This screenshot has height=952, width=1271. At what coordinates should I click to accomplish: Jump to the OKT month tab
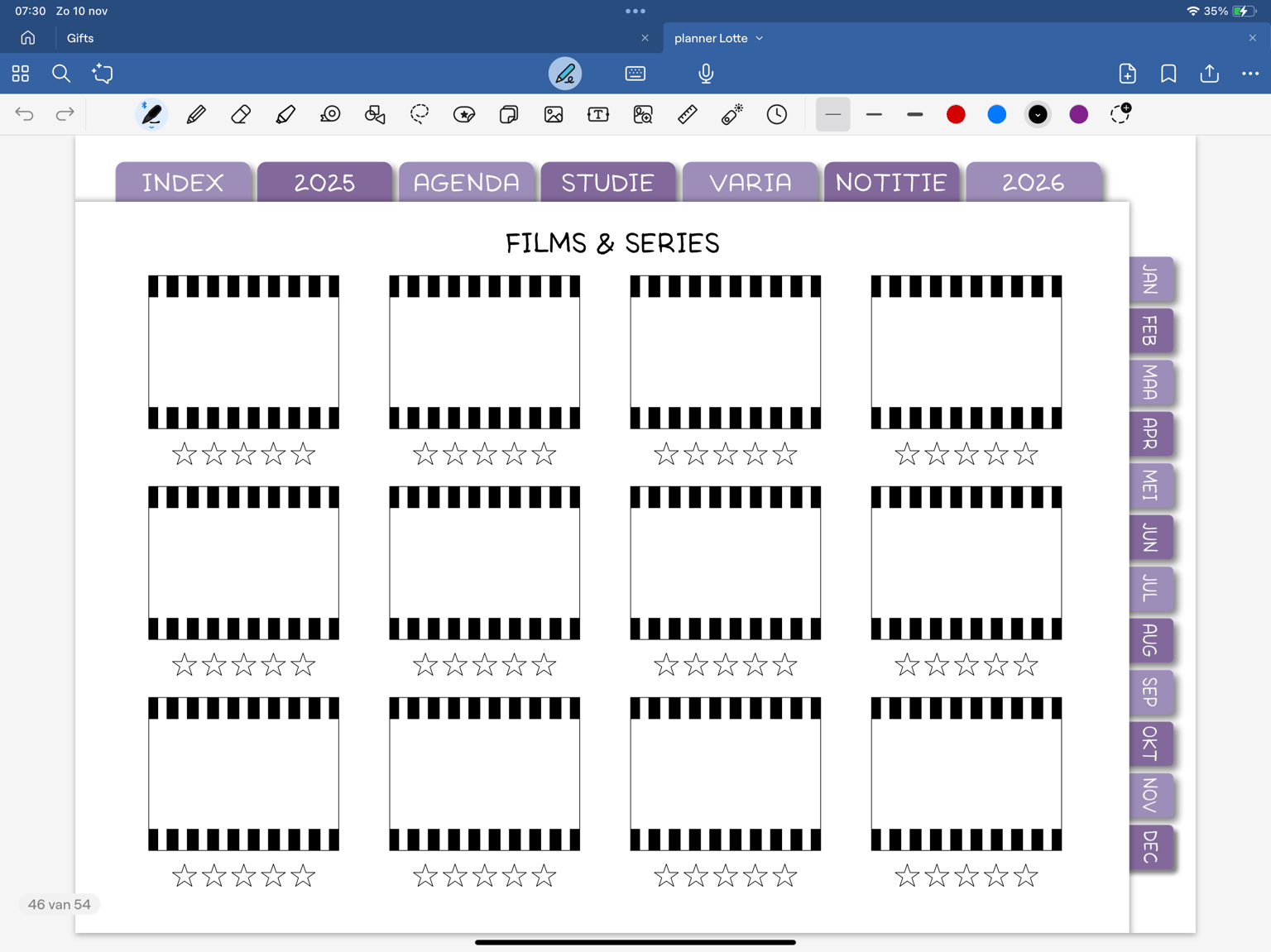coord(1151,744)
